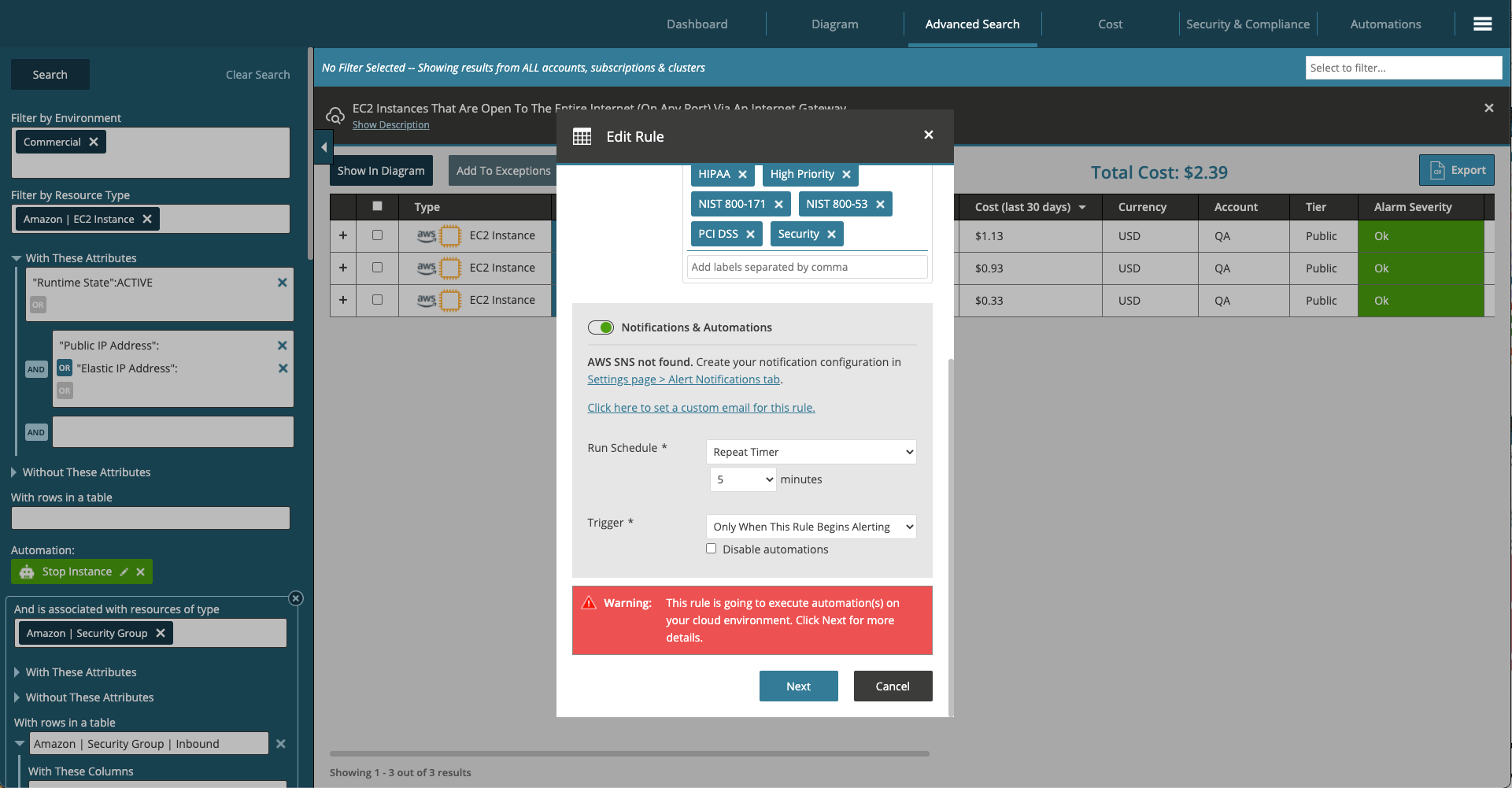This screenshot has width=1512, height=788.
Task: Delete the "Elastic IP Address" attribute
Action: coord(283,368)
